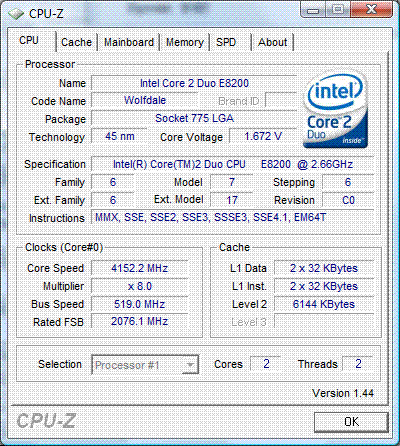The height and width of the screenshot is (446, 400).
Task: Click the OK button
Action: 351,422
